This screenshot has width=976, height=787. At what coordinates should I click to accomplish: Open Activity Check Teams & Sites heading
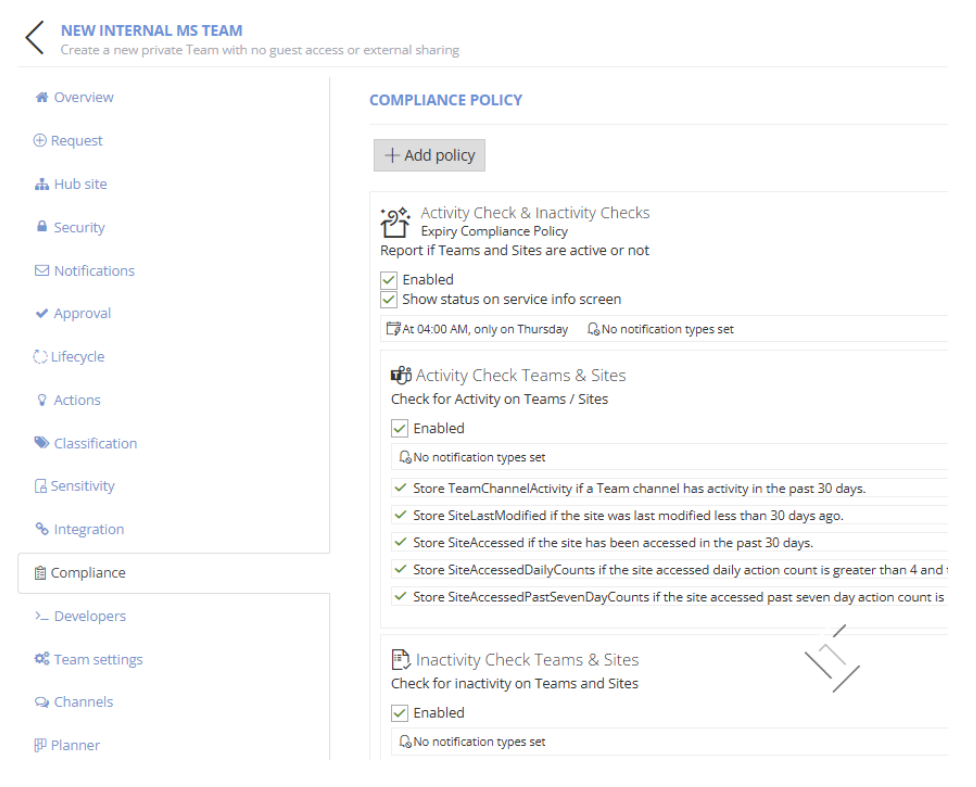point(521,375)
